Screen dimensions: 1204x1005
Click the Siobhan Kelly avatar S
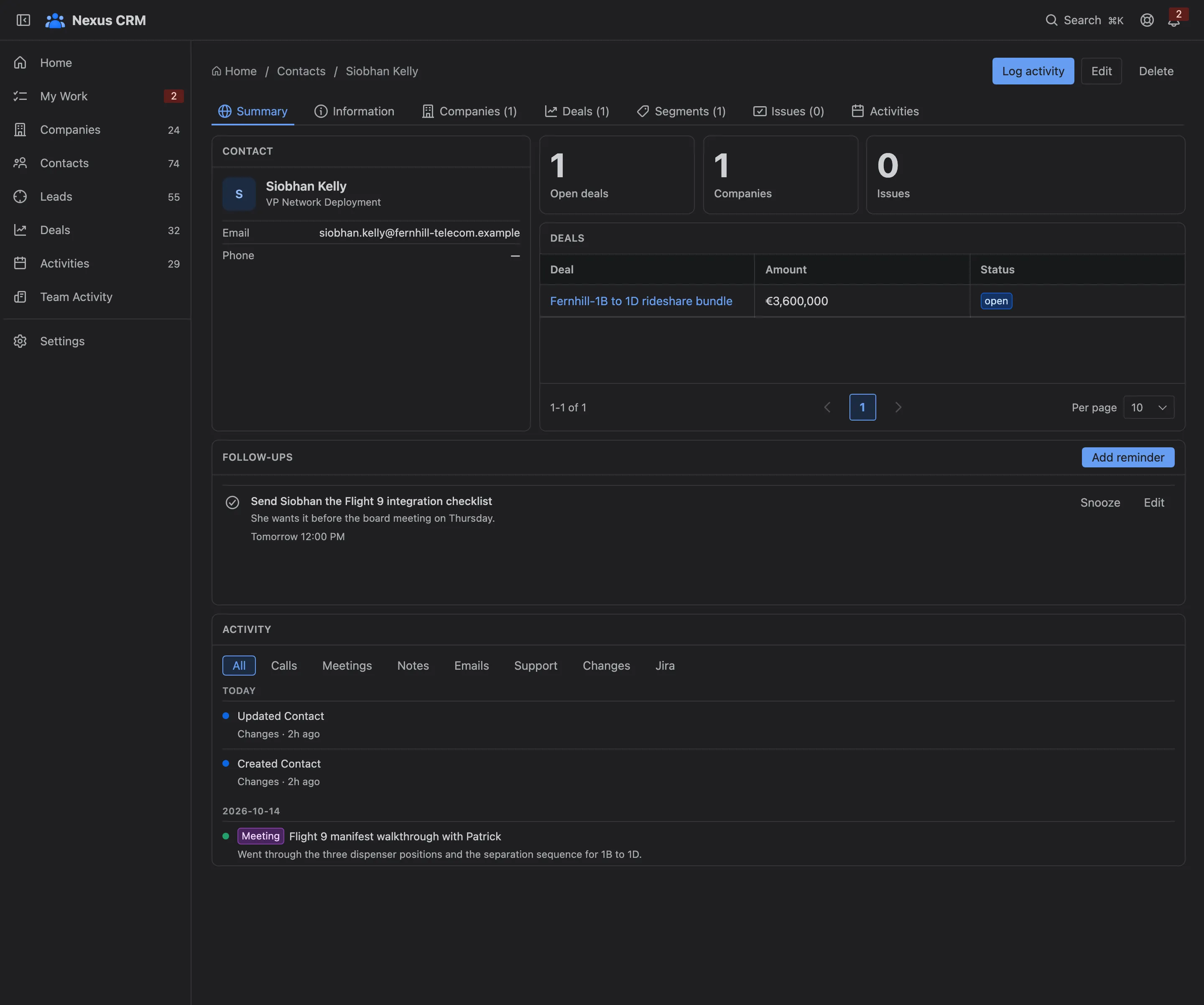(x=239, y=194)
